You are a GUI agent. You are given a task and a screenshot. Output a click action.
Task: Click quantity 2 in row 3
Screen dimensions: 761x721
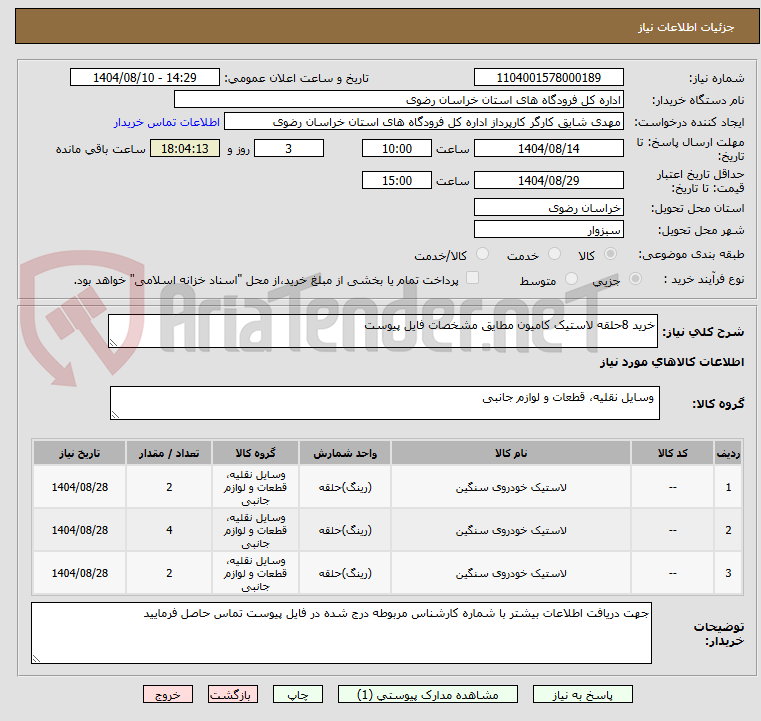pos(169,573)
